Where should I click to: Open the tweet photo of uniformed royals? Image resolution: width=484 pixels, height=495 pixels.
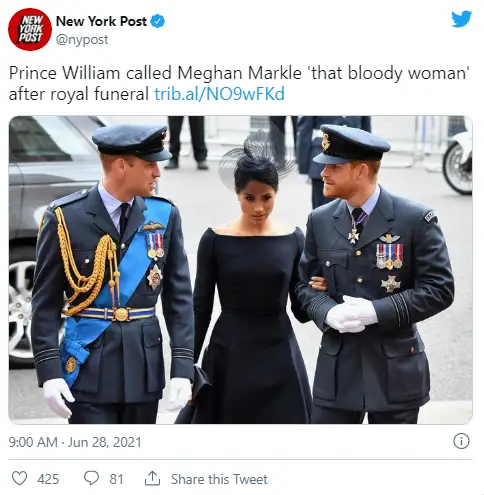click(x=240, y=270)
